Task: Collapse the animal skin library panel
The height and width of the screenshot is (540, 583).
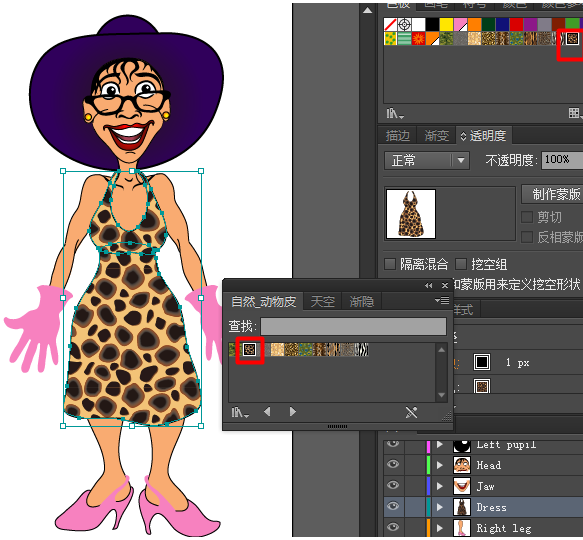Action: pos(429,286)
